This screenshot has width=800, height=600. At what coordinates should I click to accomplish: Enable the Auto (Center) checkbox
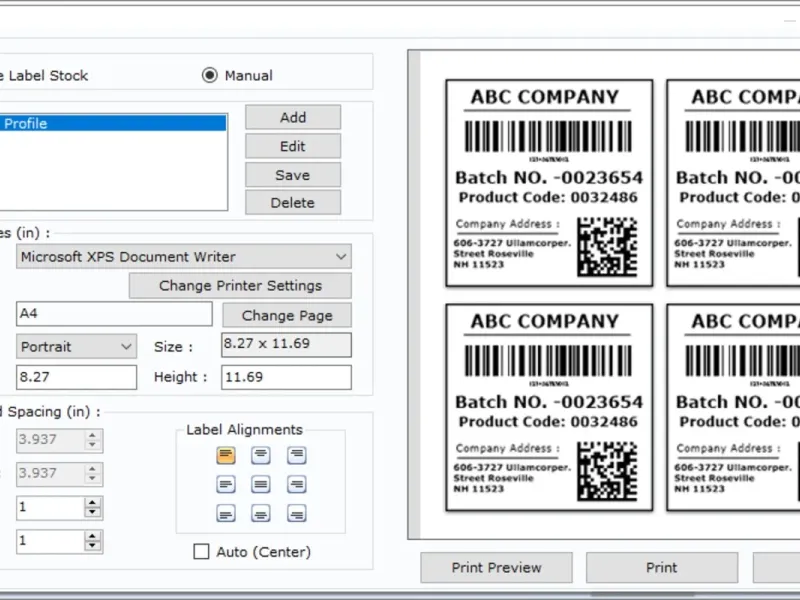click(202, 552)
